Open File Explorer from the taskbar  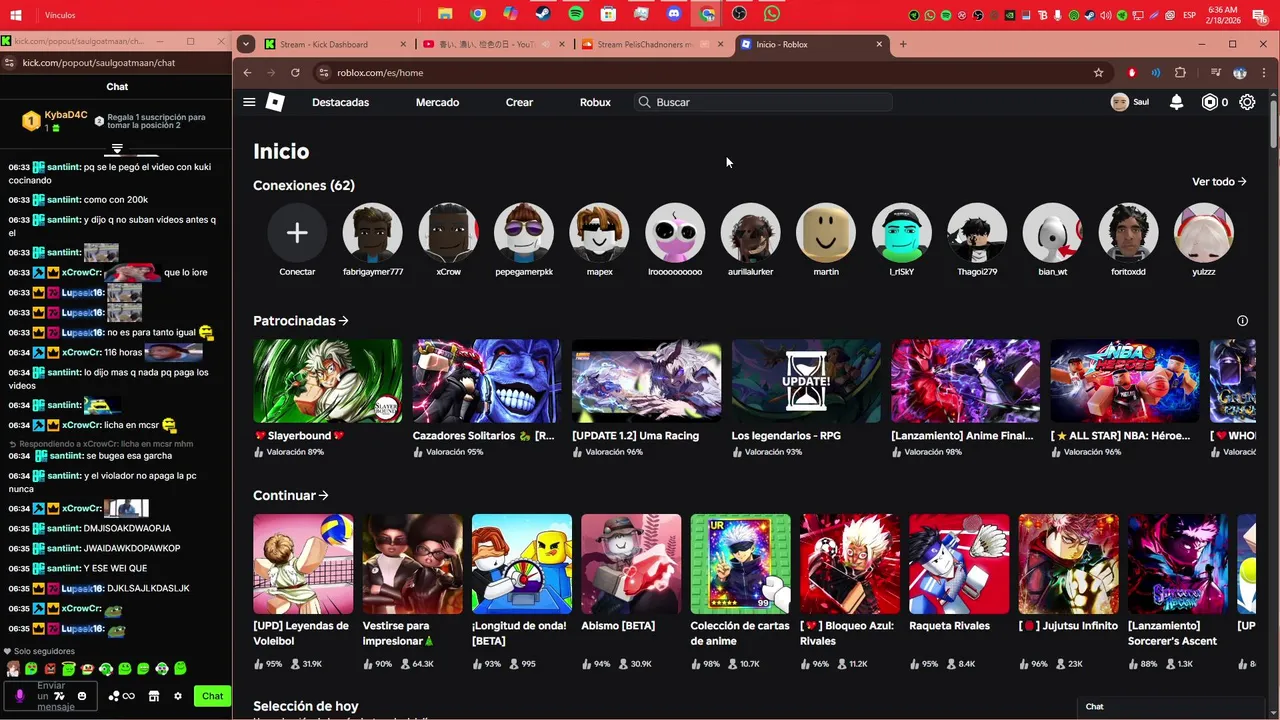(x=445, y=14)
